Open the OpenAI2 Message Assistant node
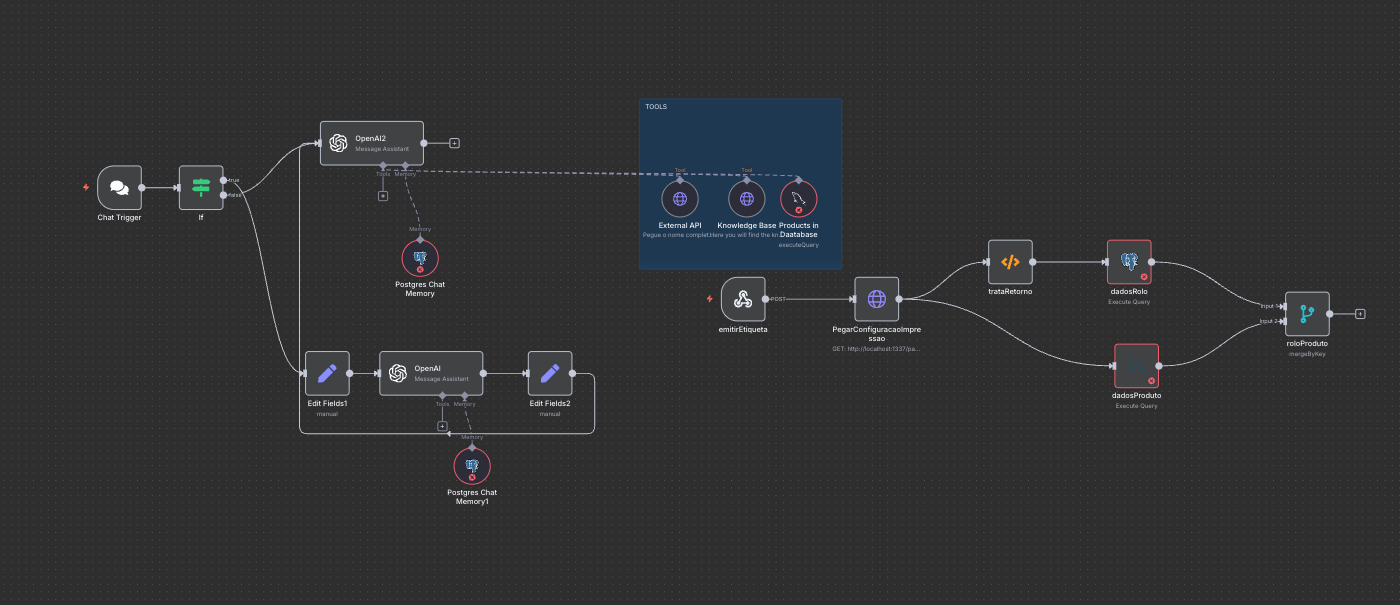Image resolution: width=1400 pixels, height=605 pixels. [371, 143]
